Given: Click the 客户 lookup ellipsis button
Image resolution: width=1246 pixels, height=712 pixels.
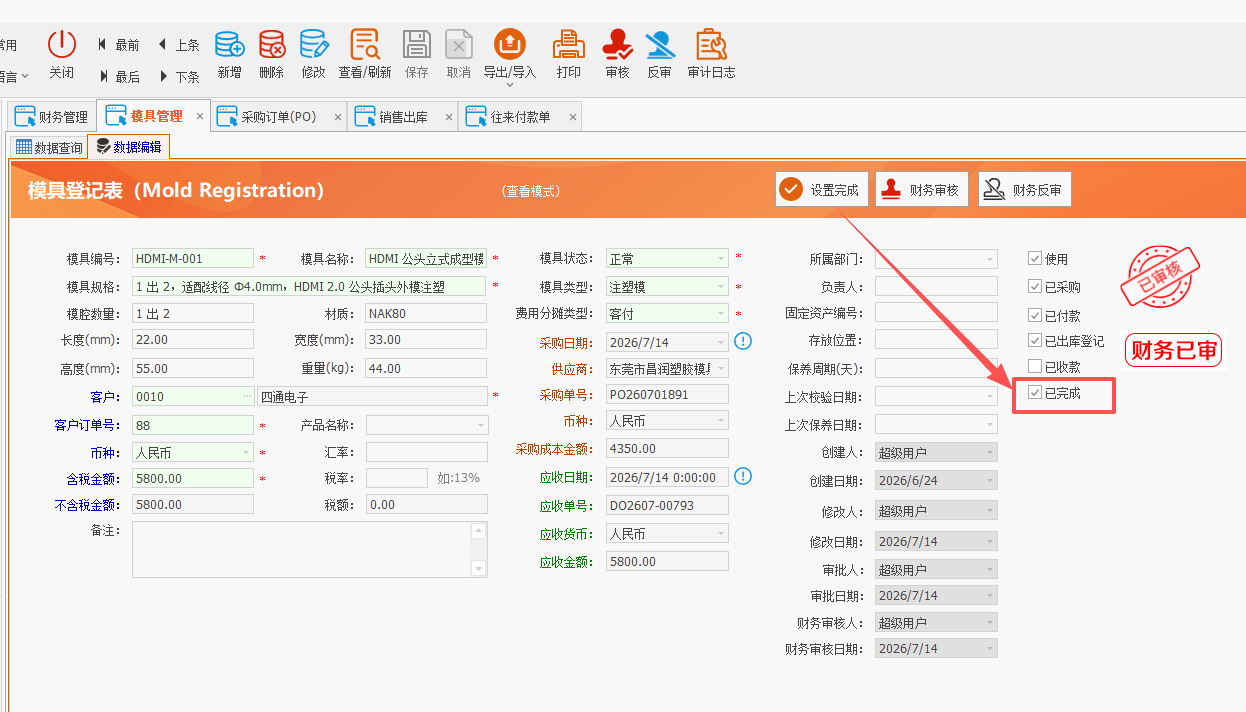Looking at the screenshot, I should tap(247, 397).
